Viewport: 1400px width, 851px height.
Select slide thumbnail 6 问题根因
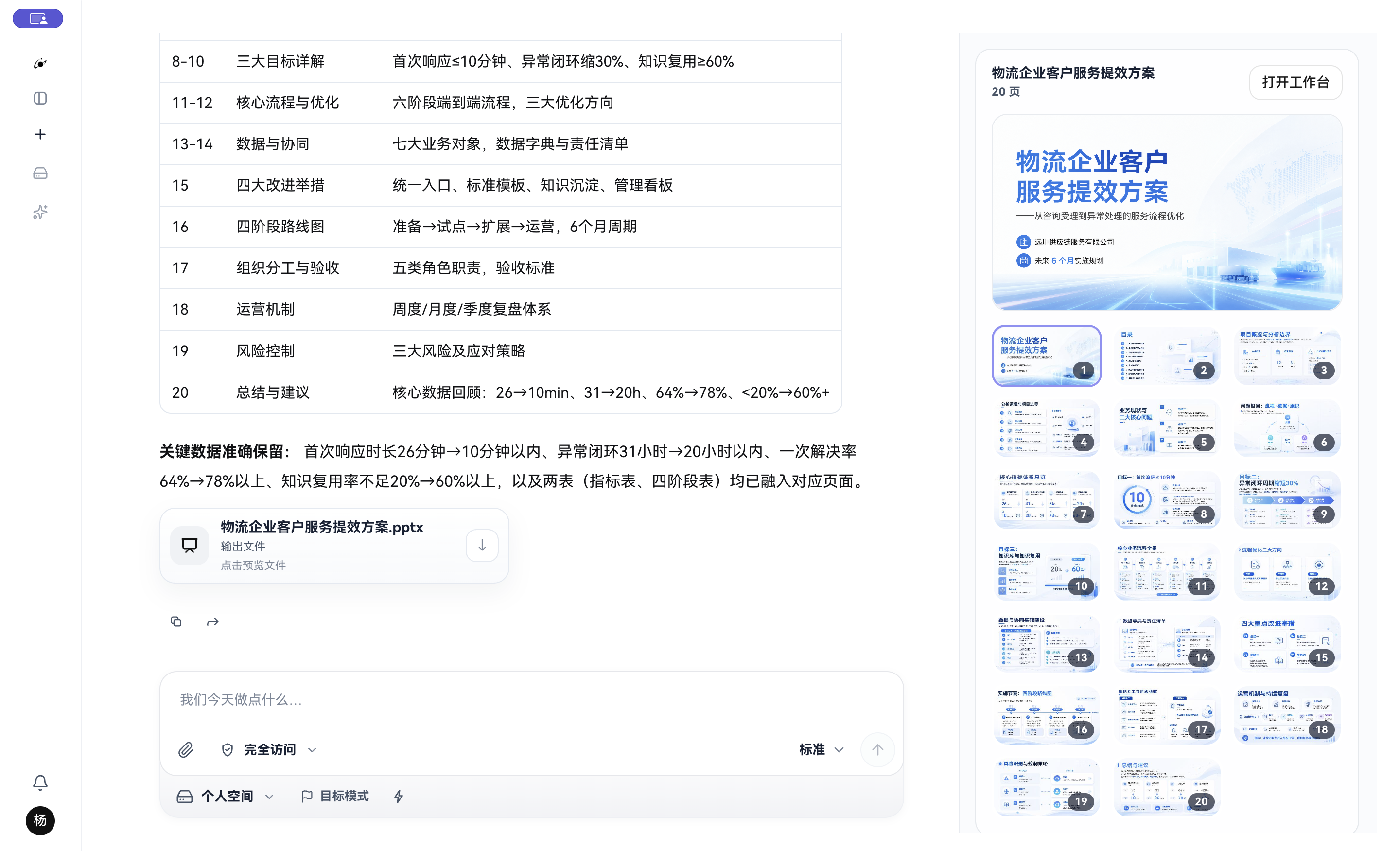coord(1287,427)
